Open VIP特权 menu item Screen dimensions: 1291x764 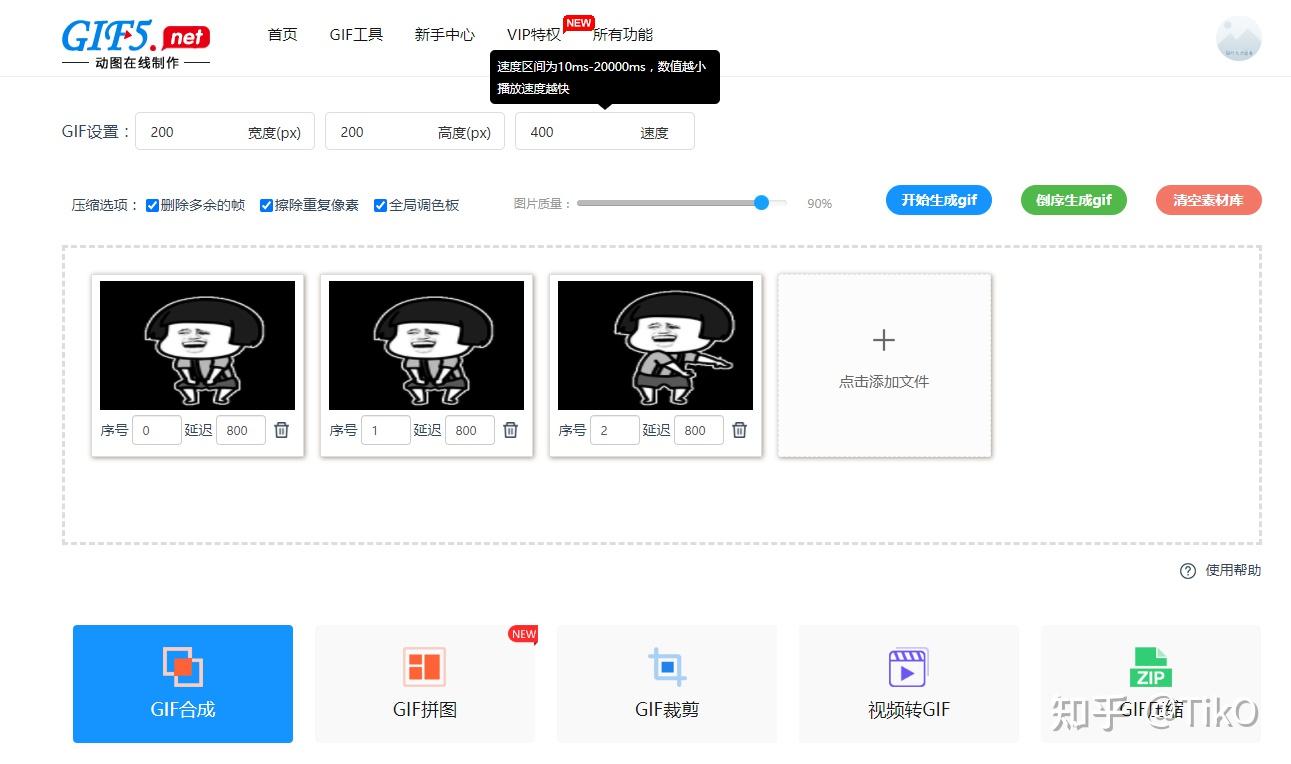pyautogui.click(x=534, y=35)
